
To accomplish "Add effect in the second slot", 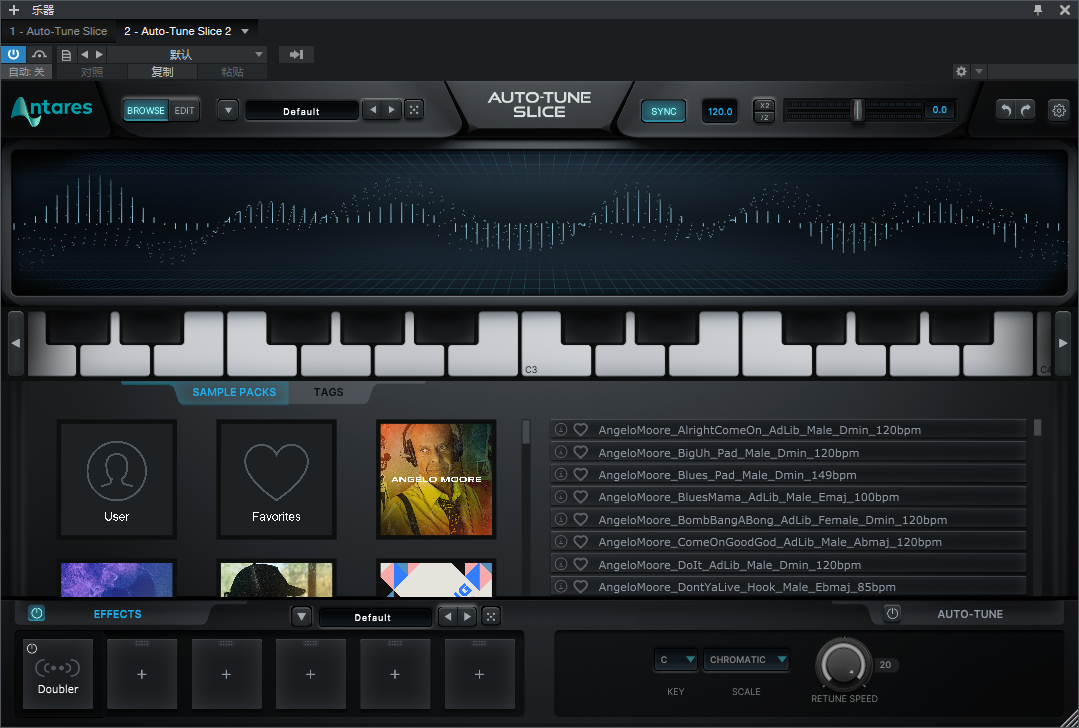I will (x=142, y=674).
